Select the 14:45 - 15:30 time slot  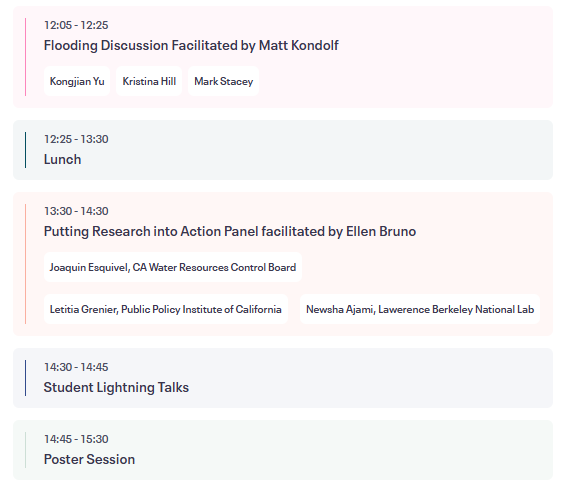pyautogui.click(x=76, y=439)
